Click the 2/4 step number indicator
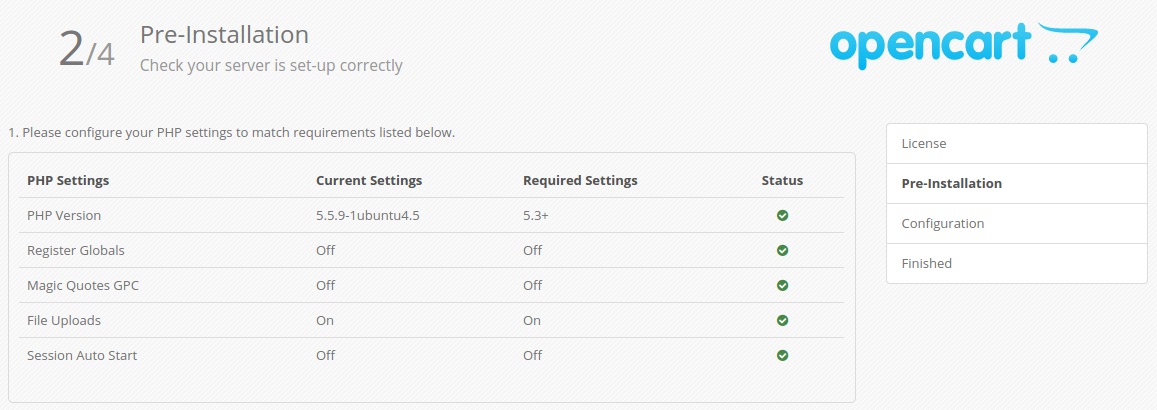 point(86,50)
